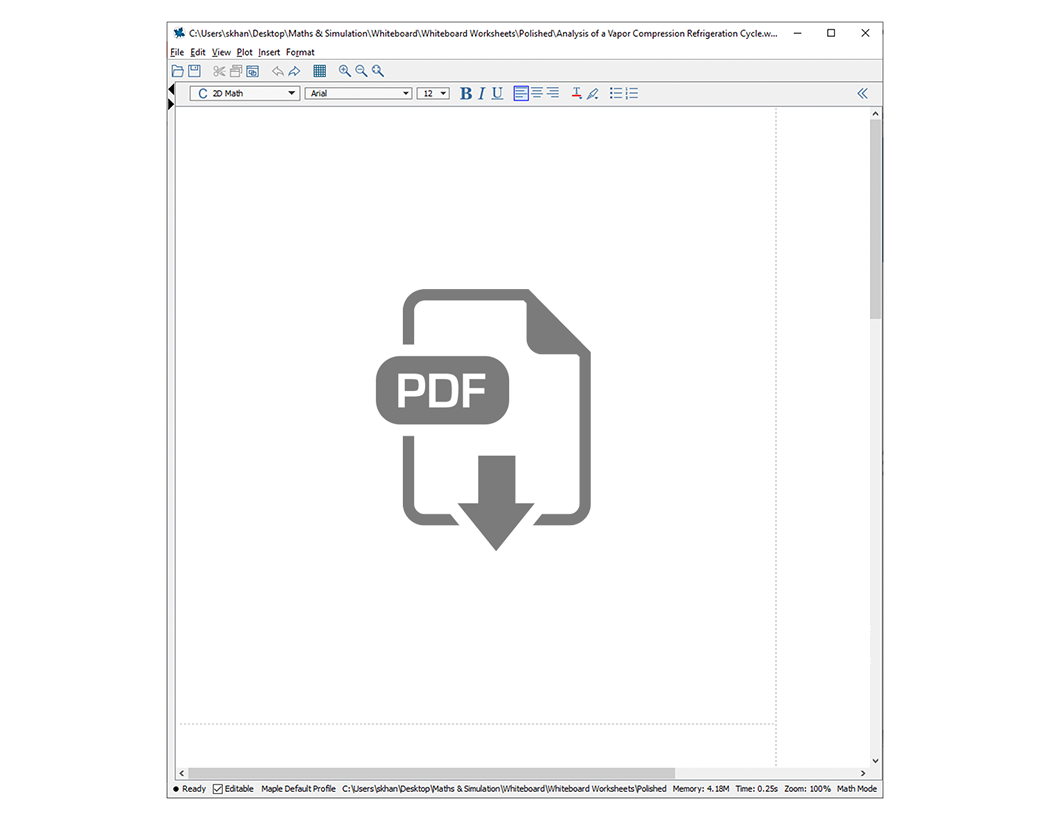1048x833 pixels.
Task: Toggle Bold formatting
Action: coord(466,93)
